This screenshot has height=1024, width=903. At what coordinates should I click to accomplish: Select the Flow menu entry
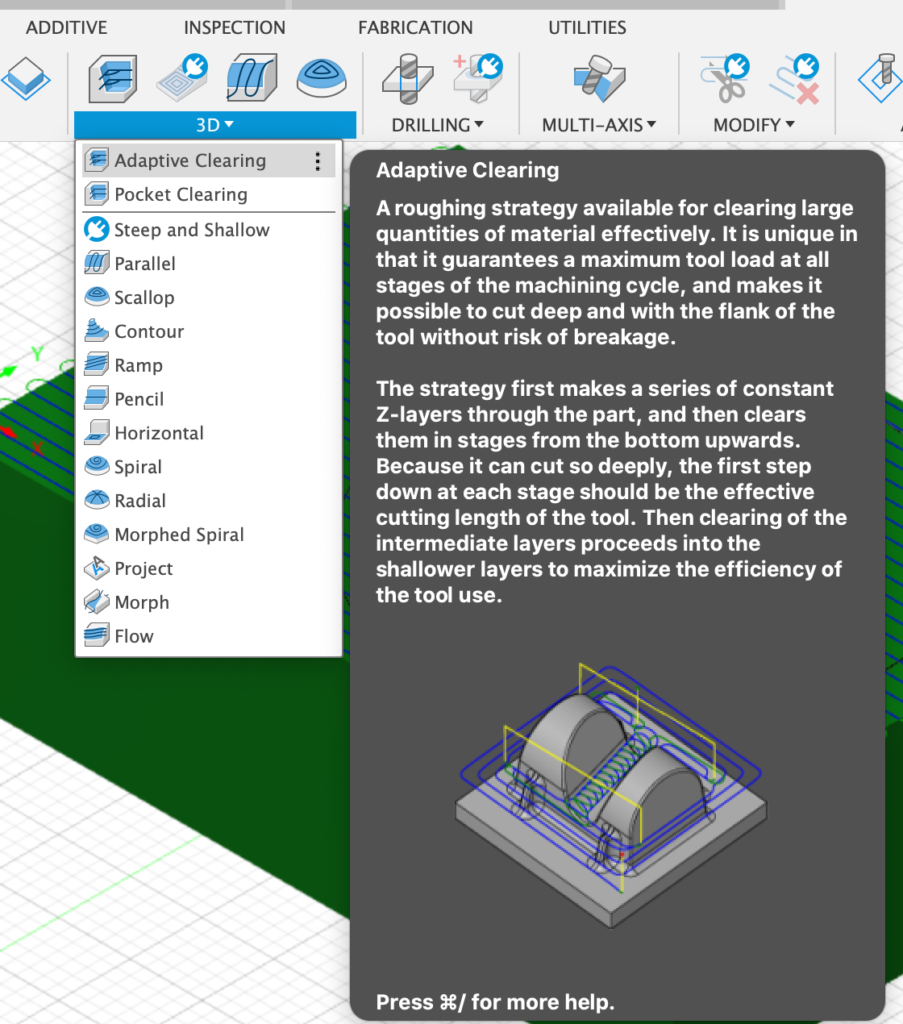click(x=134, y=636)
